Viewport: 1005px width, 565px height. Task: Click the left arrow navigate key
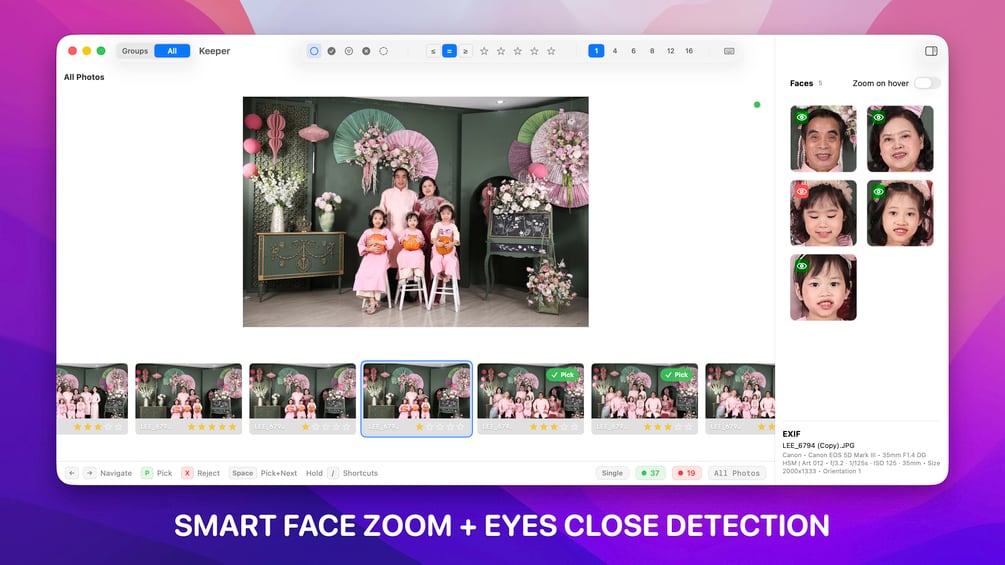[x=72, y=473]
